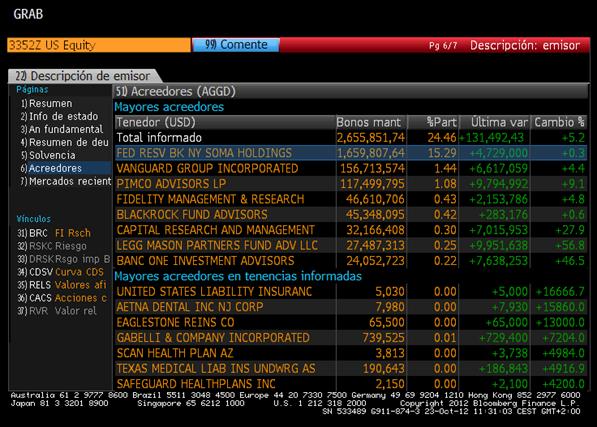Go to 4) Resumen de deu page
Viewport: 597px width, 427px height.
click(64, 142)
